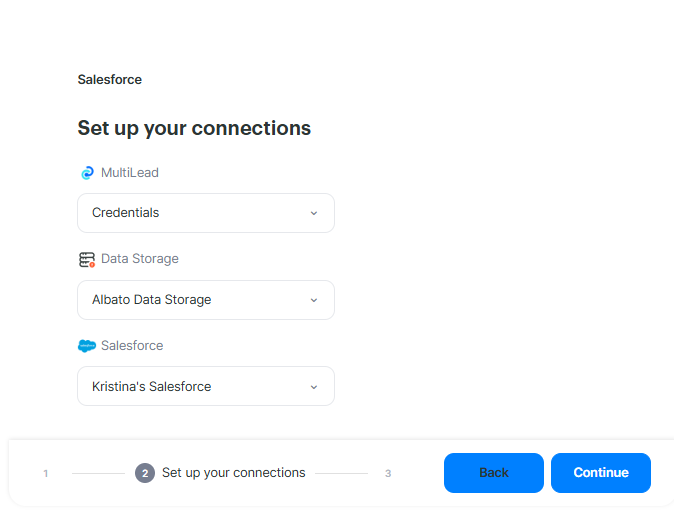Jump to step 3 in progress bar

click(x=388, y=474)
